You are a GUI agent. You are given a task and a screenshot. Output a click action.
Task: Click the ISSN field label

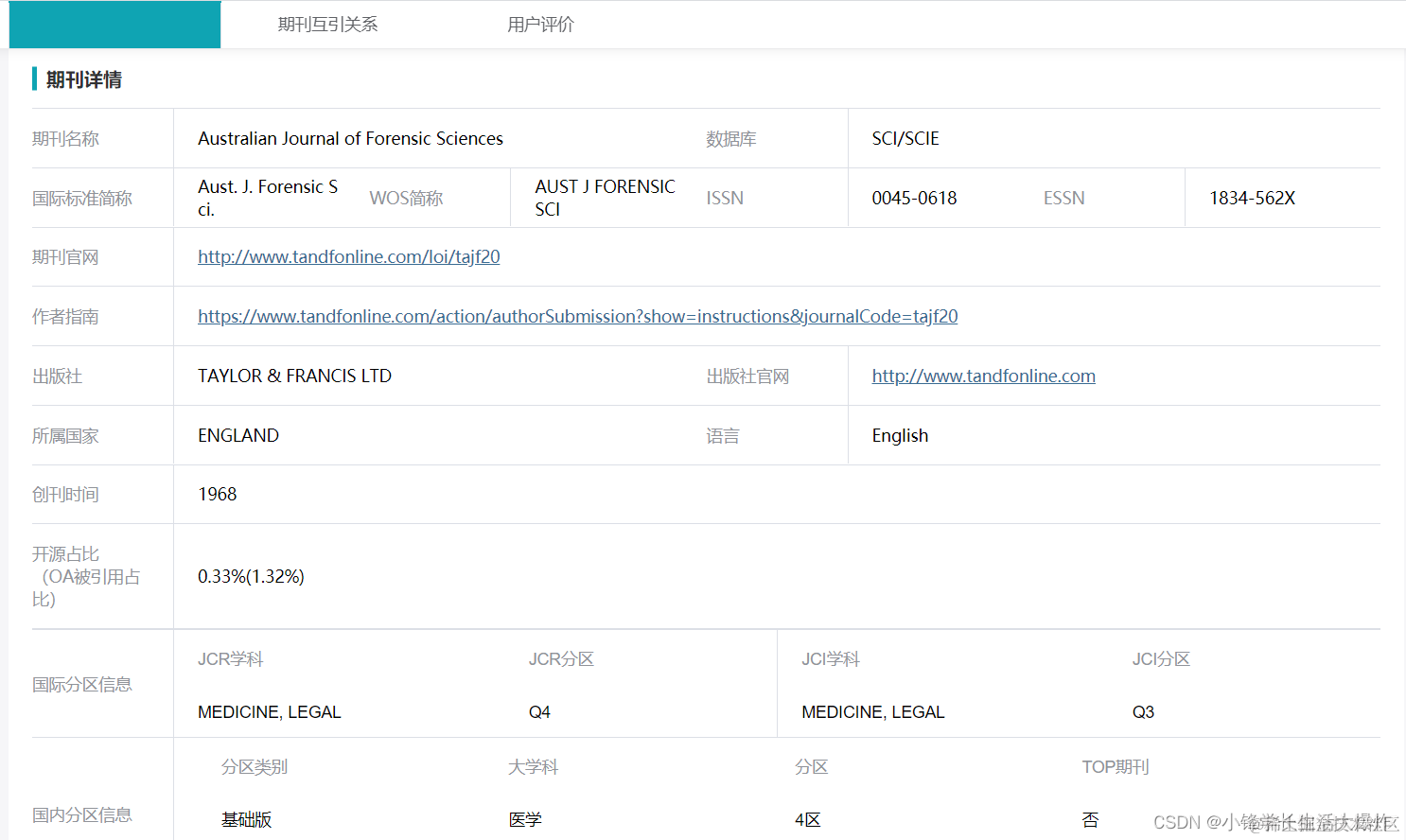point(725,198)
